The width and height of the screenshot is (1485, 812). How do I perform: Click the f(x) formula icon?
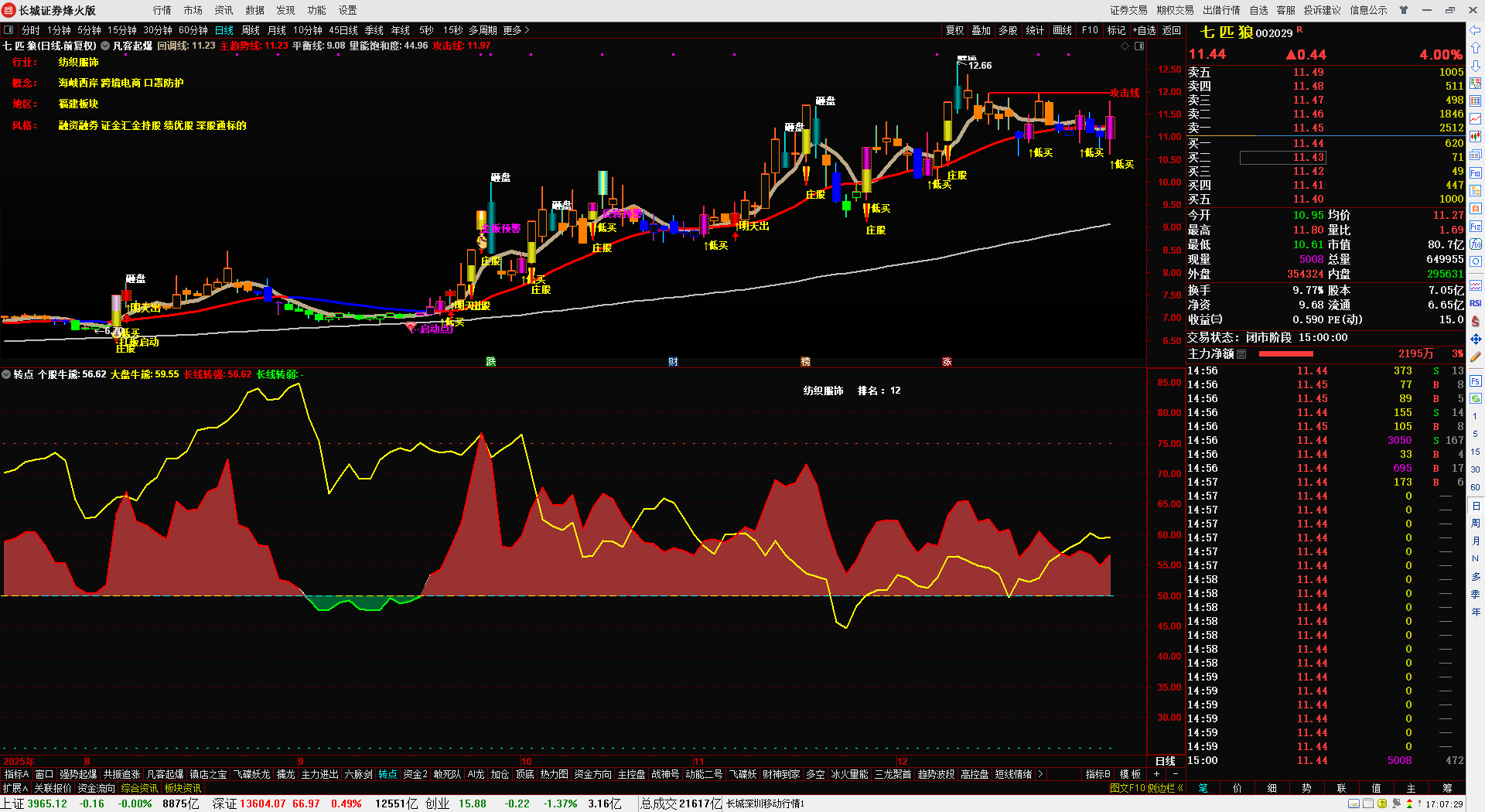tap(1476, 244)
